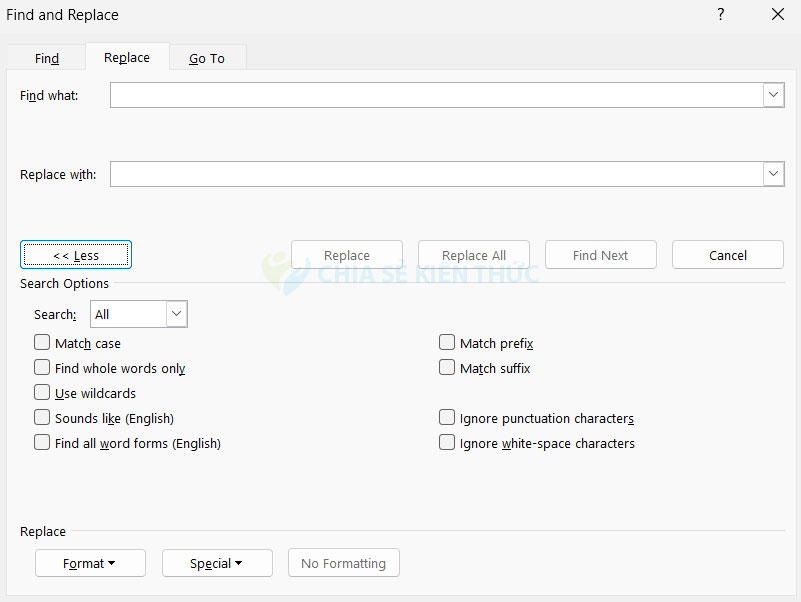Enable Use wildcards option
The image size is (801, 602).
[42, 393]
